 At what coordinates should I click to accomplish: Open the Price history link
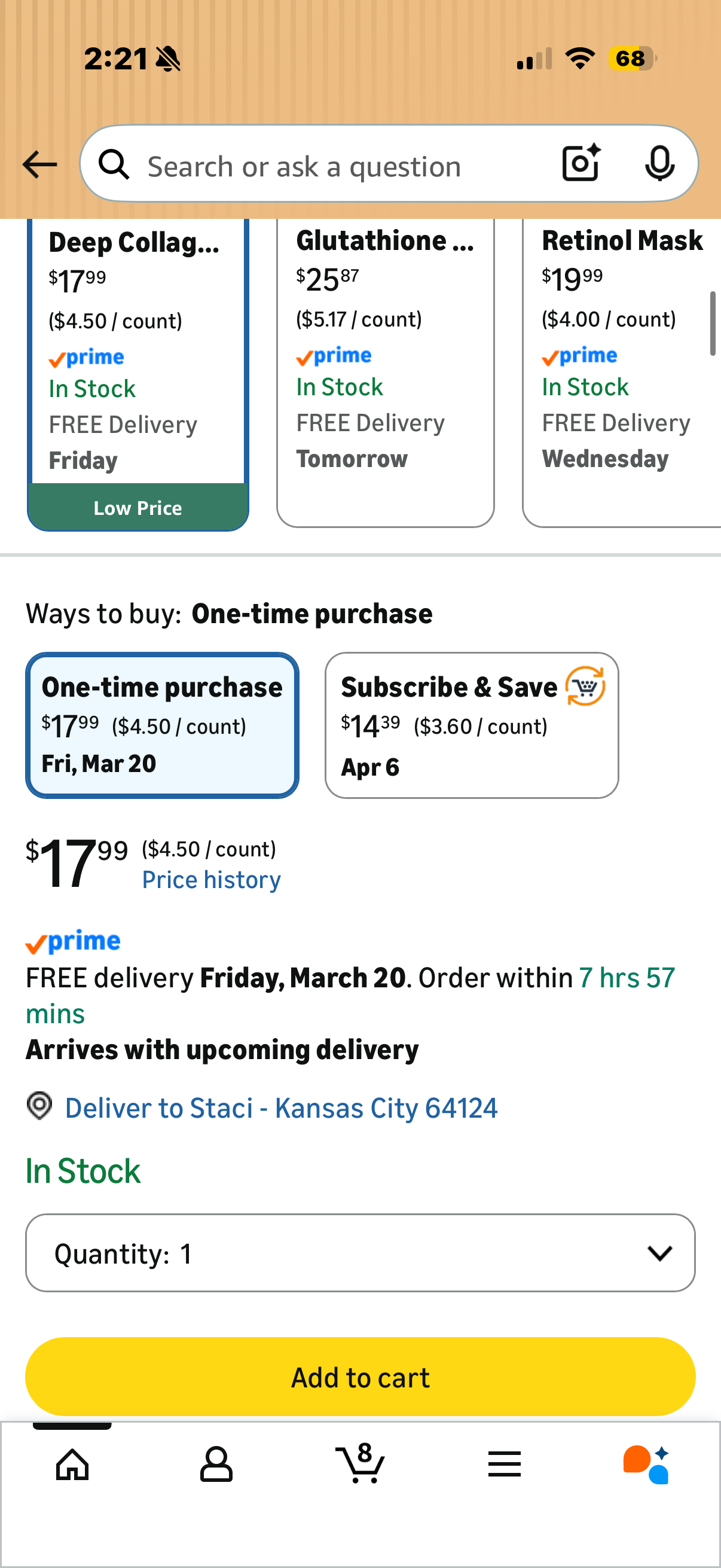[211, 880]
